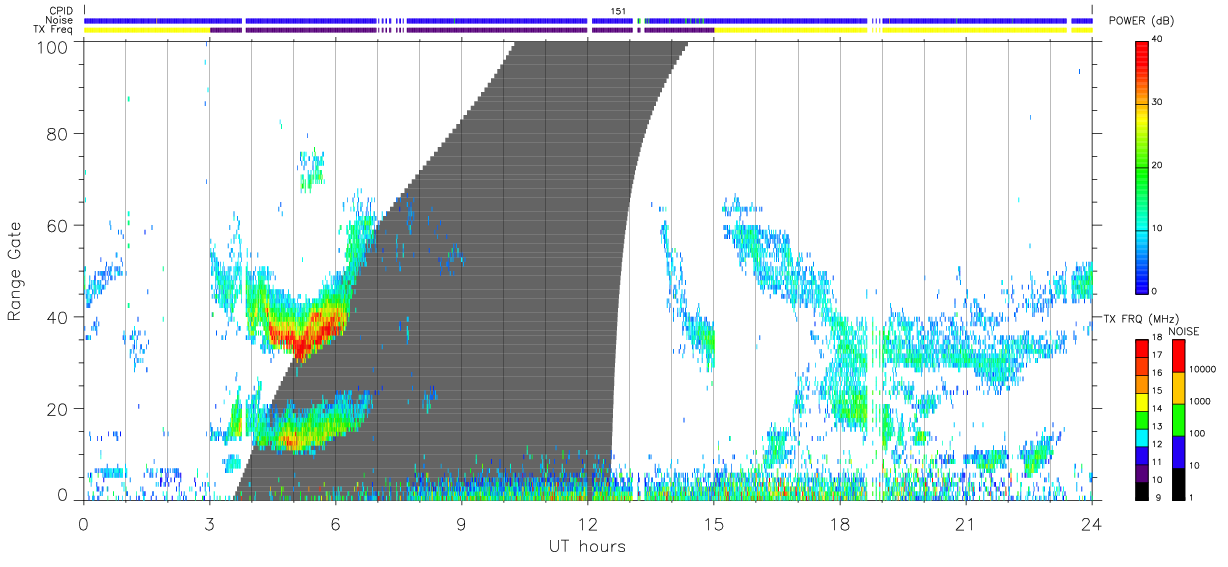Click the "100" tick on the NOISE colorbar
Screen dimensions: 1228x567
point(1199,434)
